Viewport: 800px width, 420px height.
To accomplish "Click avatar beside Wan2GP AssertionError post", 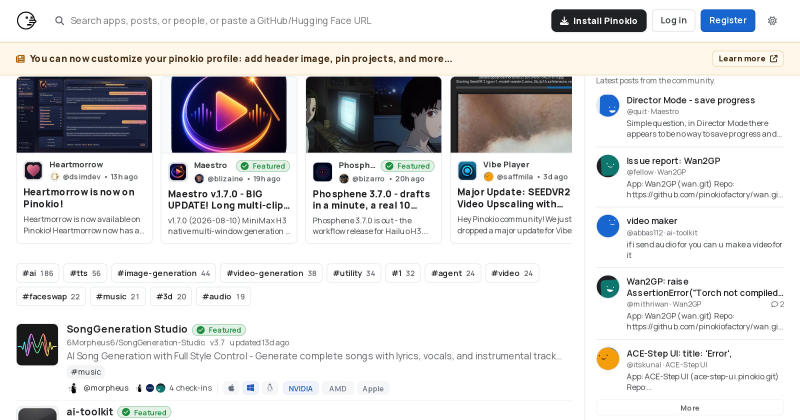I will (x=608, y=287).
